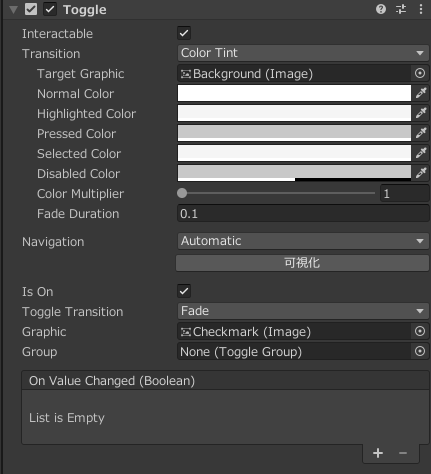Collapse the Toggle component foldout arrow

pos(13,10)
